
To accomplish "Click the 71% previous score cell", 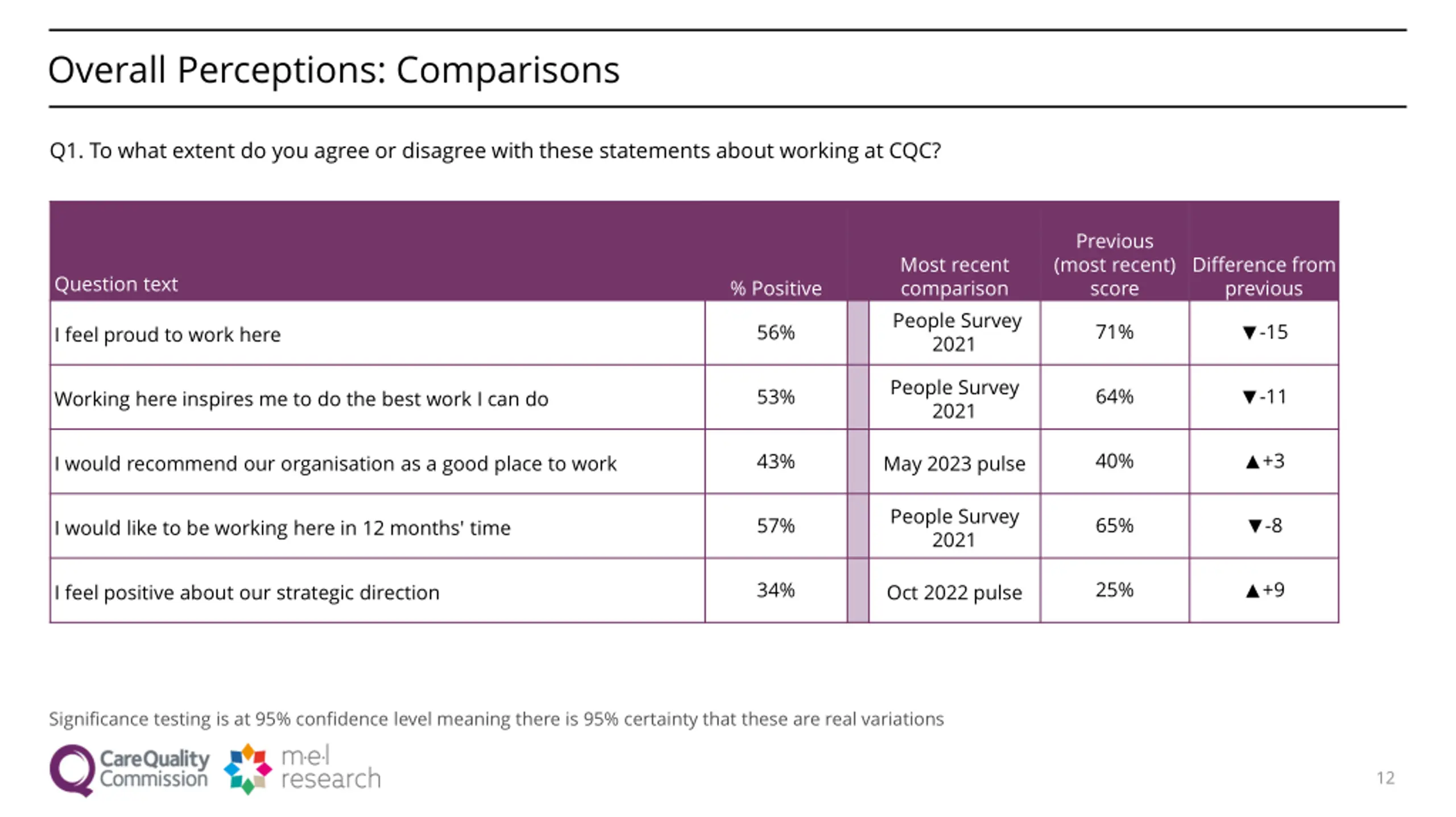I will (x=1114, y=333).
